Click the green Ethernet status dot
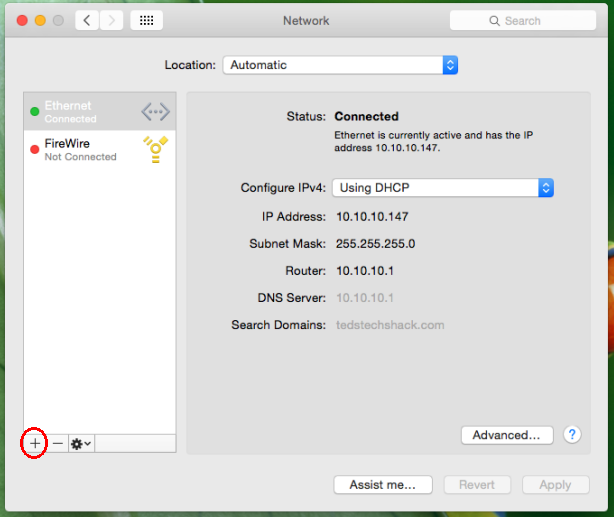This screenshot has height=517, width=614. (x=35, y=112)
